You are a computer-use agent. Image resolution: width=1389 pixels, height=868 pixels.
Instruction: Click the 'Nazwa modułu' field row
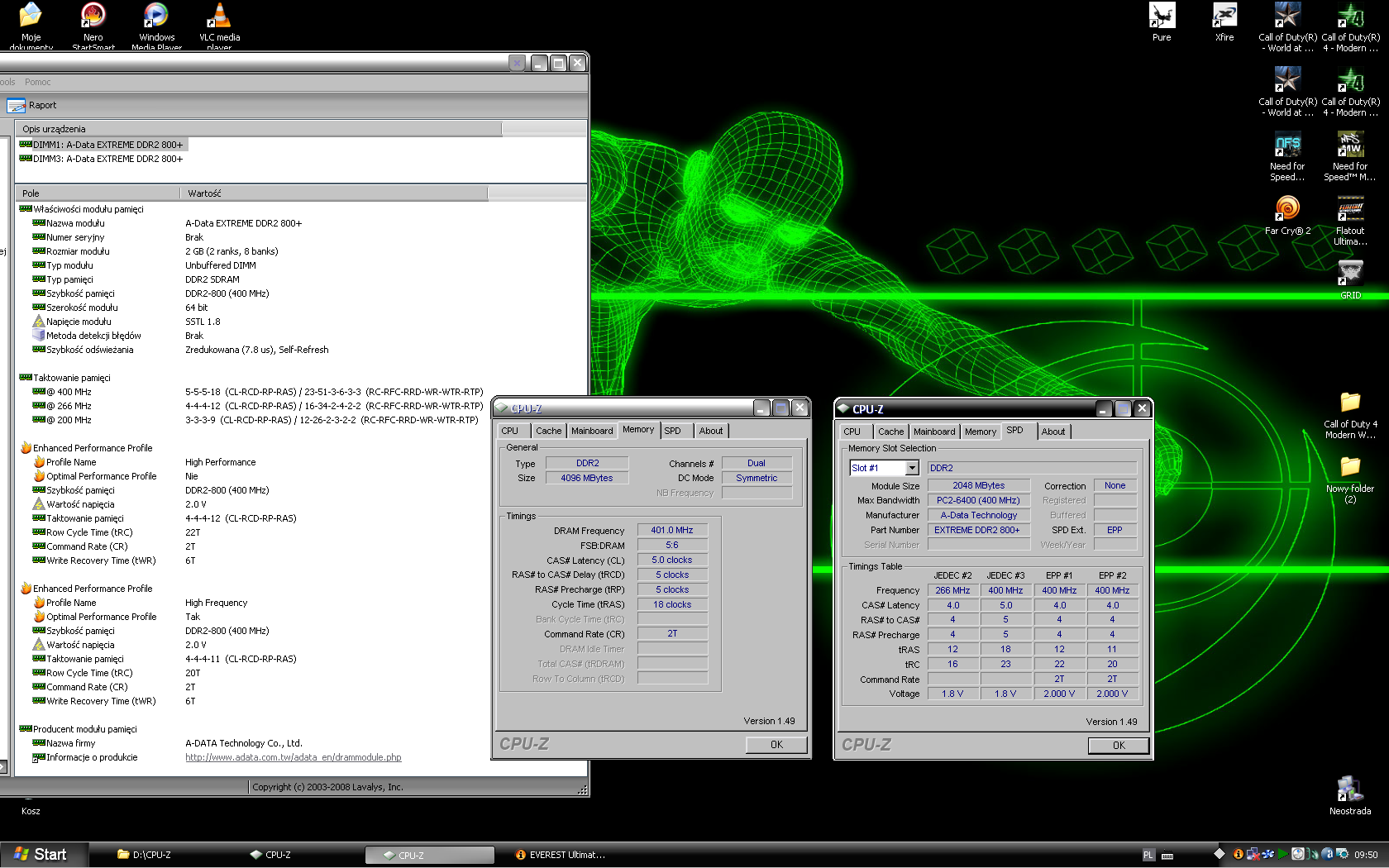point(167,223)
